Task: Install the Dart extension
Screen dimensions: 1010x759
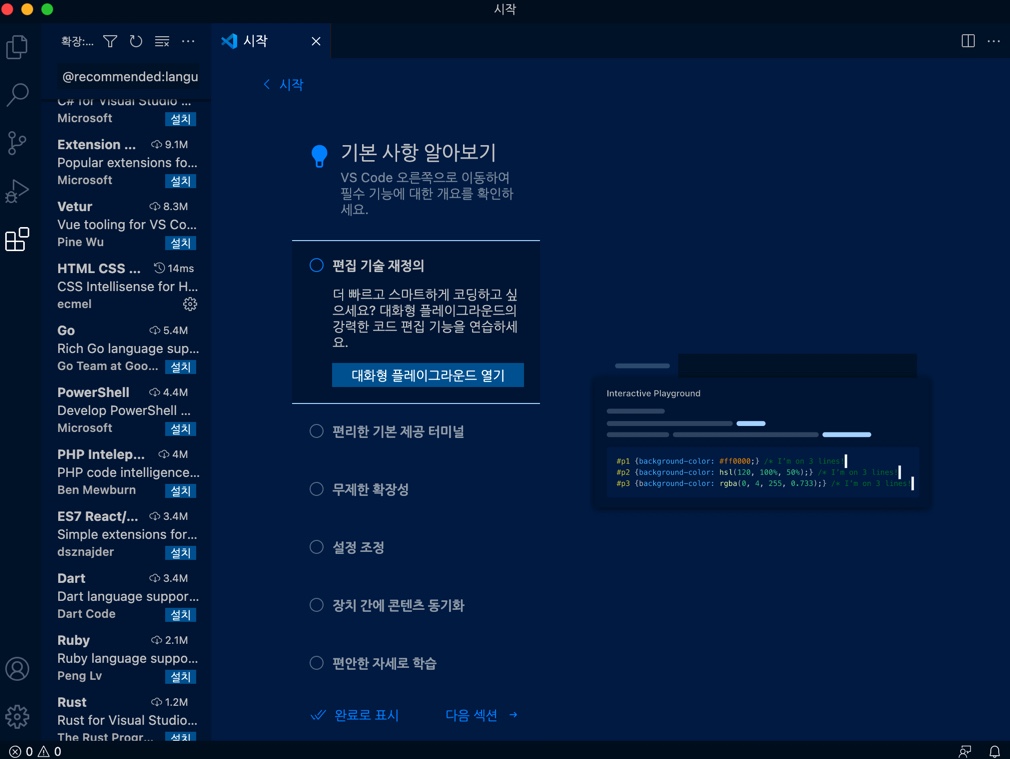Action: [180, 615]
